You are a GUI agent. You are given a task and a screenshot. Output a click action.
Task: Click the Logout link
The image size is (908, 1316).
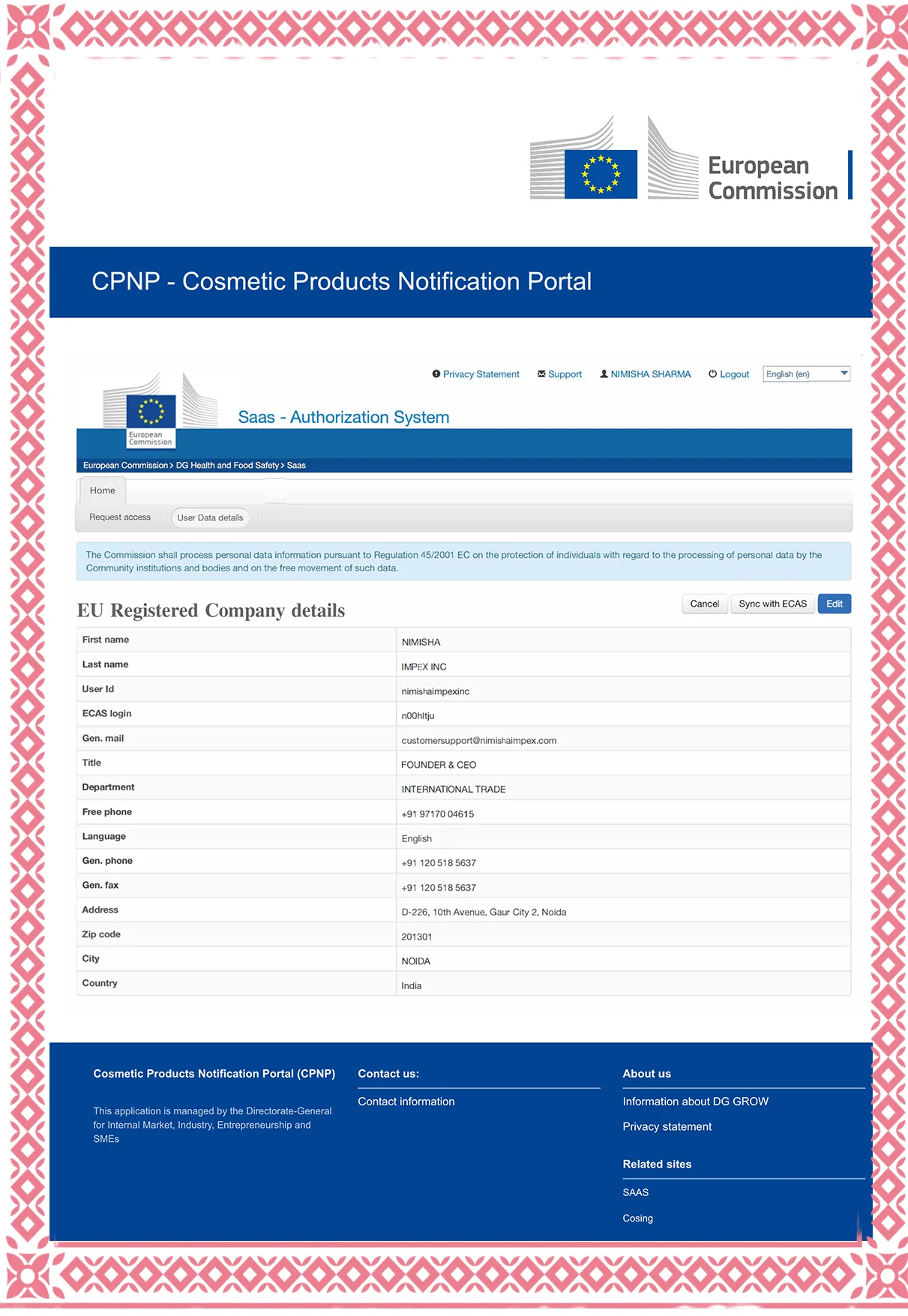coord(735,374)
